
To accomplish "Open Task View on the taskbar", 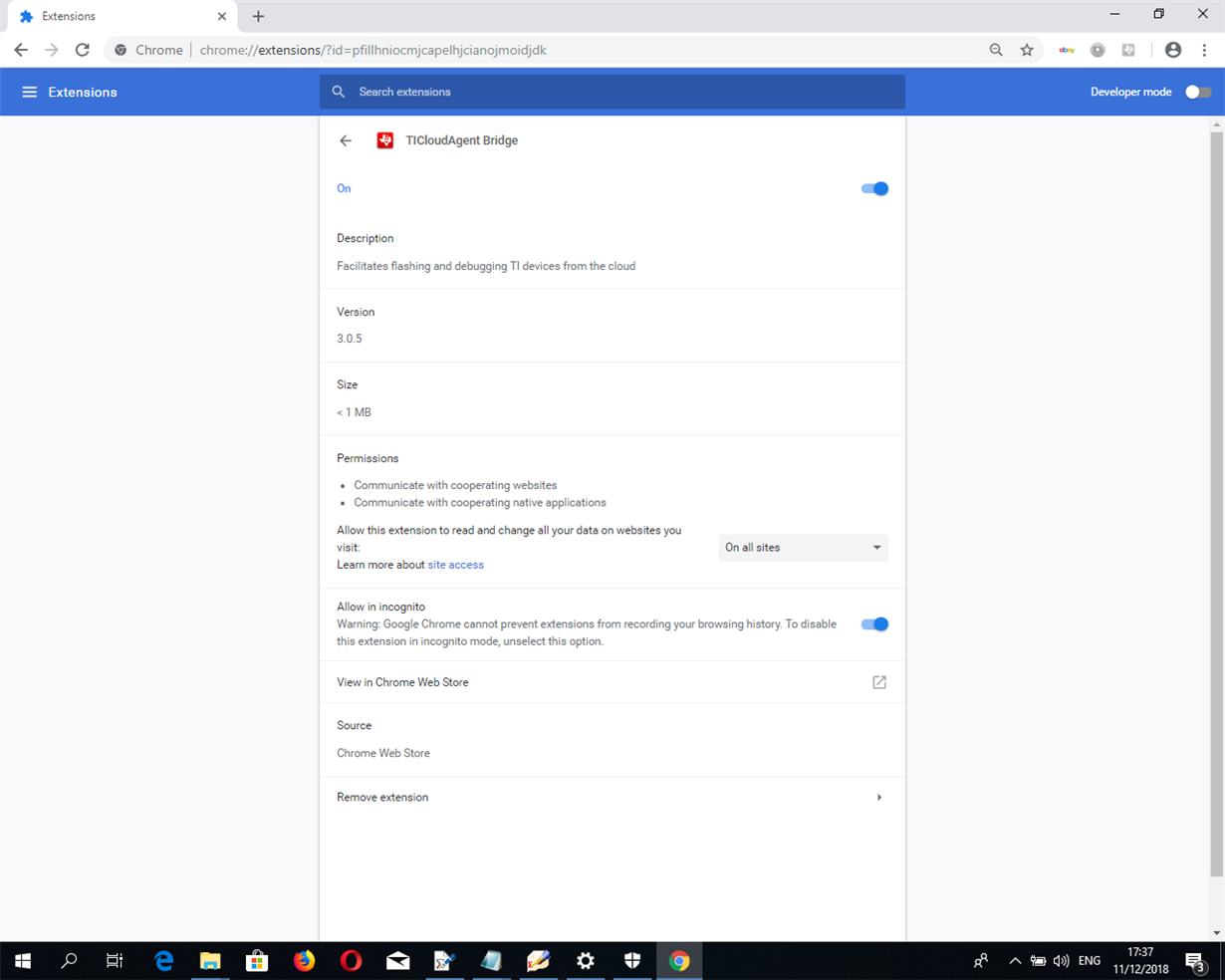I will [x=115, y=961].
